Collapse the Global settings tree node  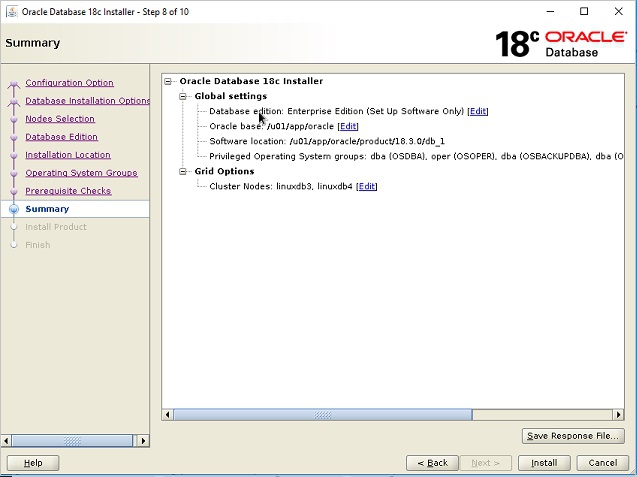[183, 96]
